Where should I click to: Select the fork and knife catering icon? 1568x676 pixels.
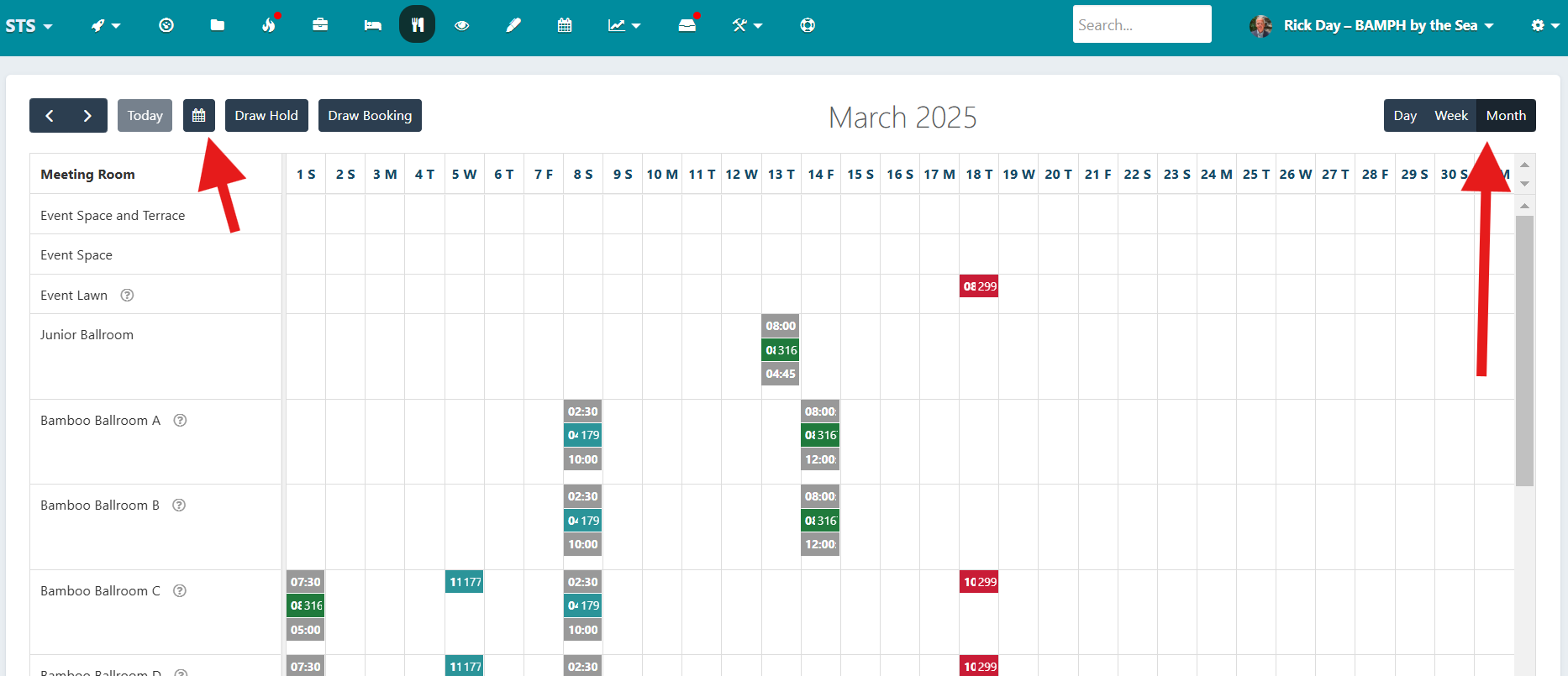click(417, 24)
